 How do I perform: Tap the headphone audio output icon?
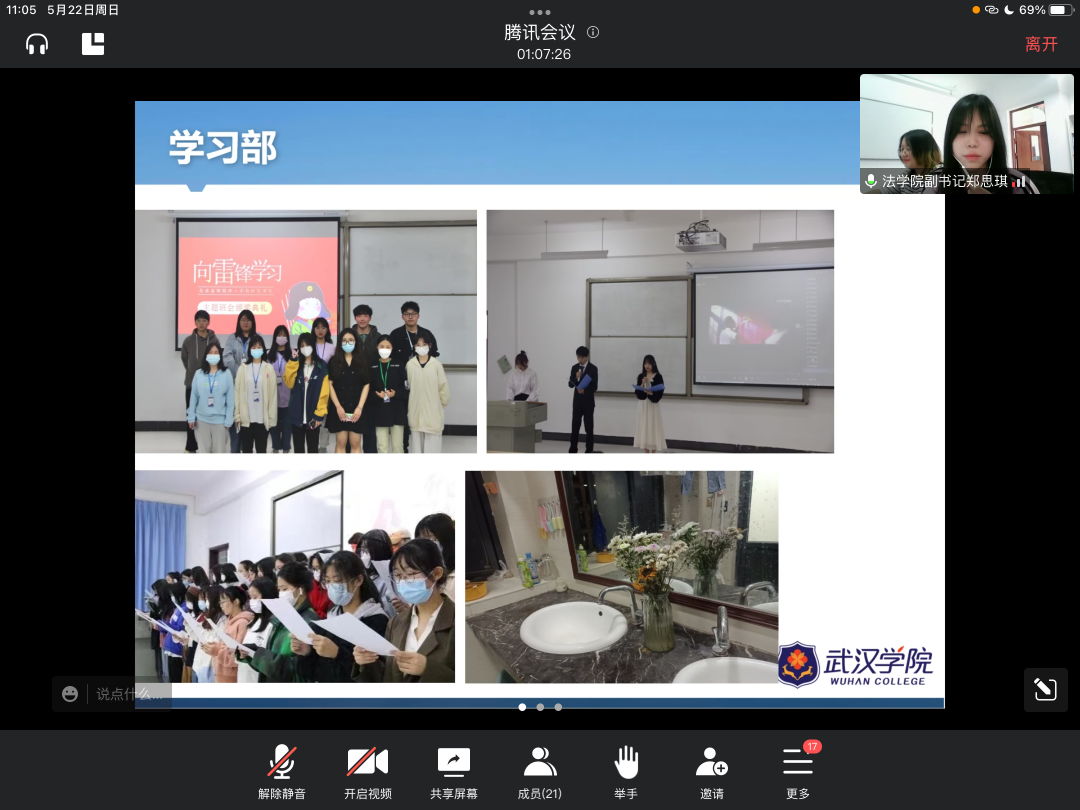click(x=37, y=44)
